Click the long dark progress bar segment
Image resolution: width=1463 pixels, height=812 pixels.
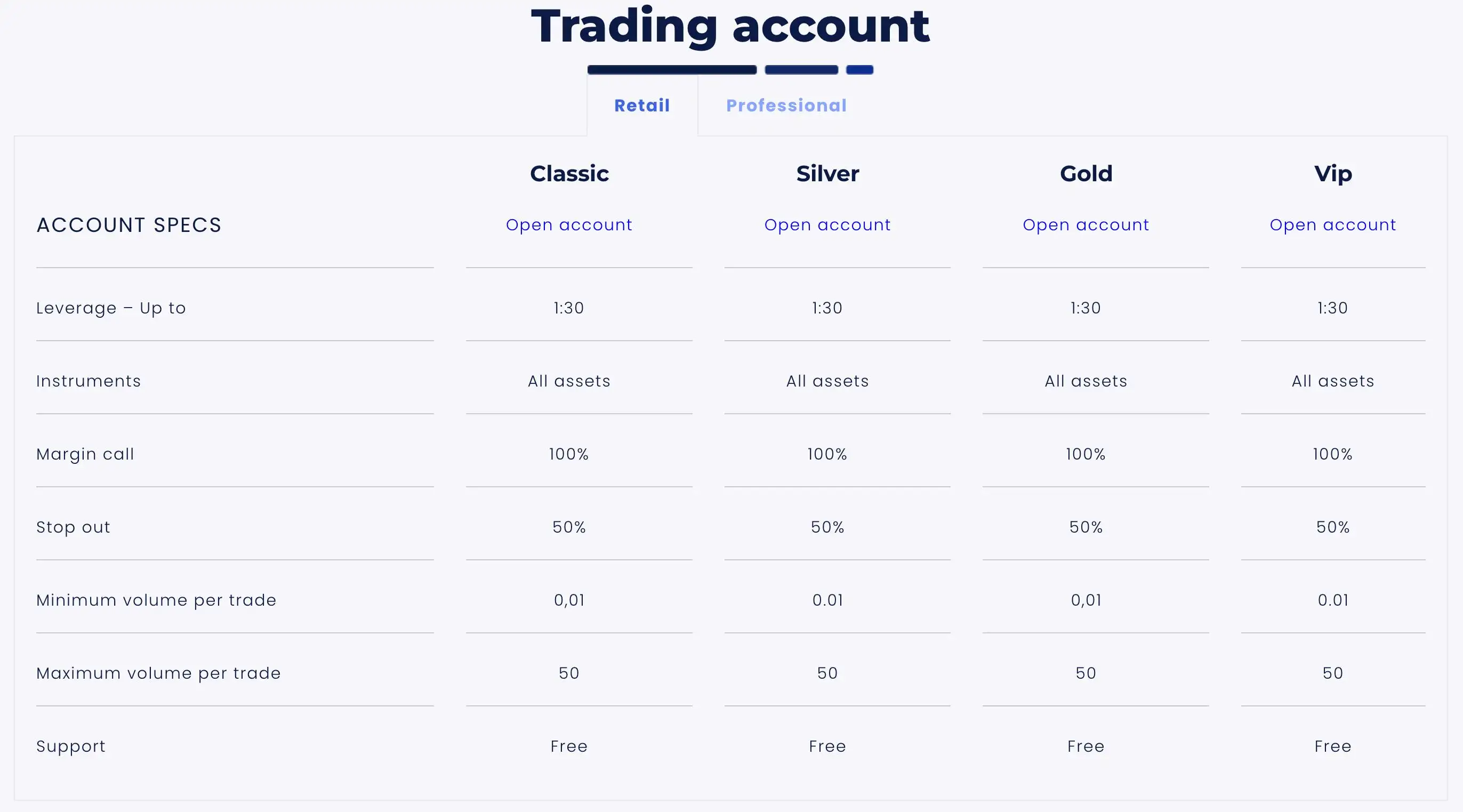(672, 69)
